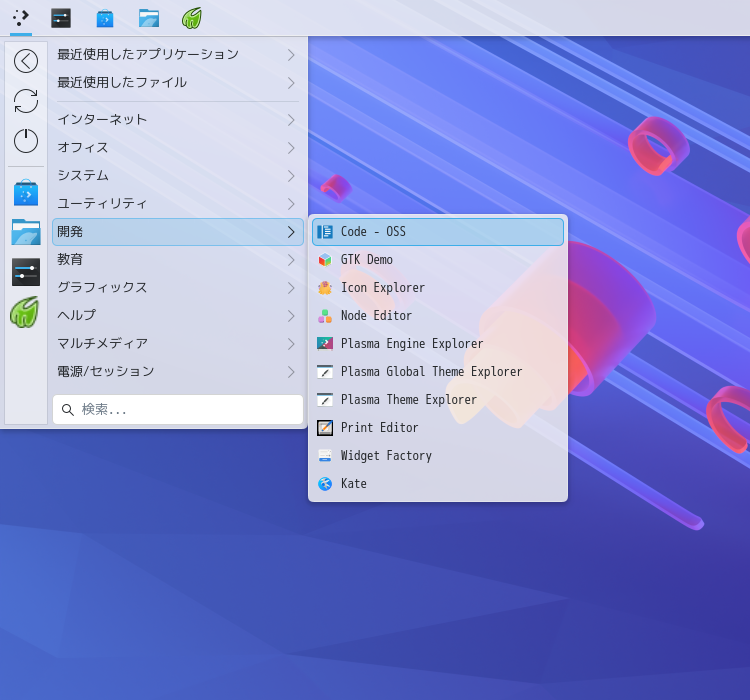The width and height of the screenshot is (750, 700).
Task: Click the Icon Explorer icon
Action: click(325, 288)
